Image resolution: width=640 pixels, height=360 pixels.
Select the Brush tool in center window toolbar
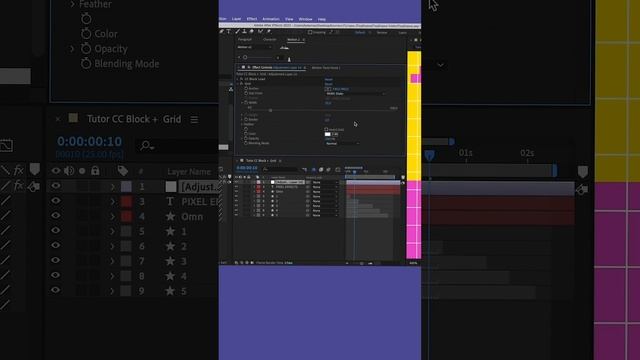[x=238, y=31]
